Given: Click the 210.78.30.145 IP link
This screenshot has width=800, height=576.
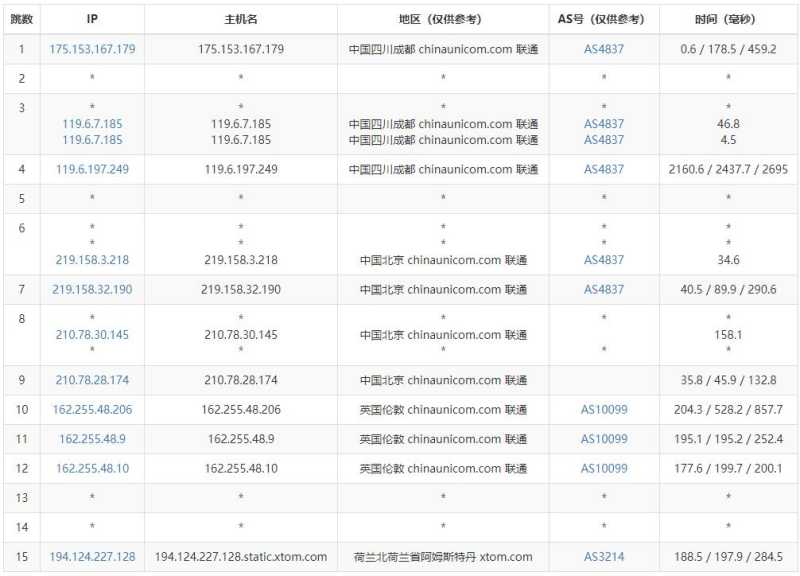Looking at the screenshot, I should pos(90,334).
